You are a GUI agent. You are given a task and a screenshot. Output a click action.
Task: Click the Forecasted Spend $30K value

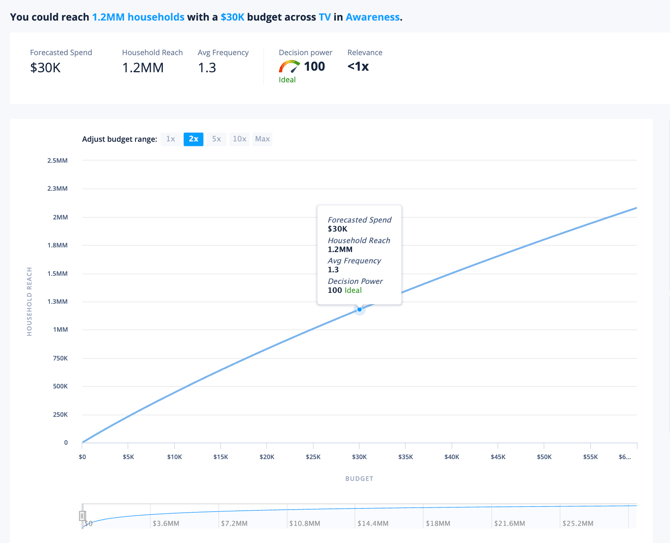point(45,68)
